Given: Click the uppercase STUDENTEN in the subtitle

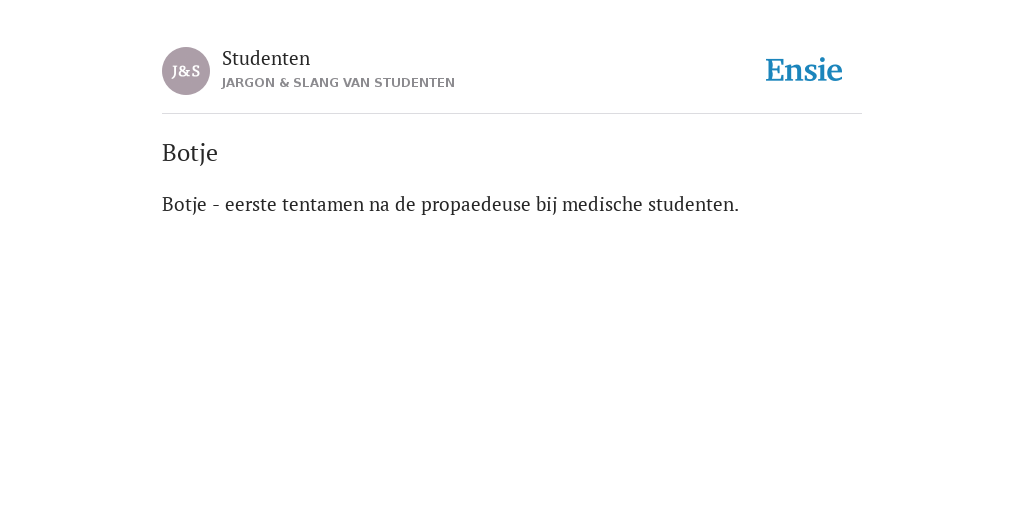Looking at the screenshot, I should [x=414, y=83].
